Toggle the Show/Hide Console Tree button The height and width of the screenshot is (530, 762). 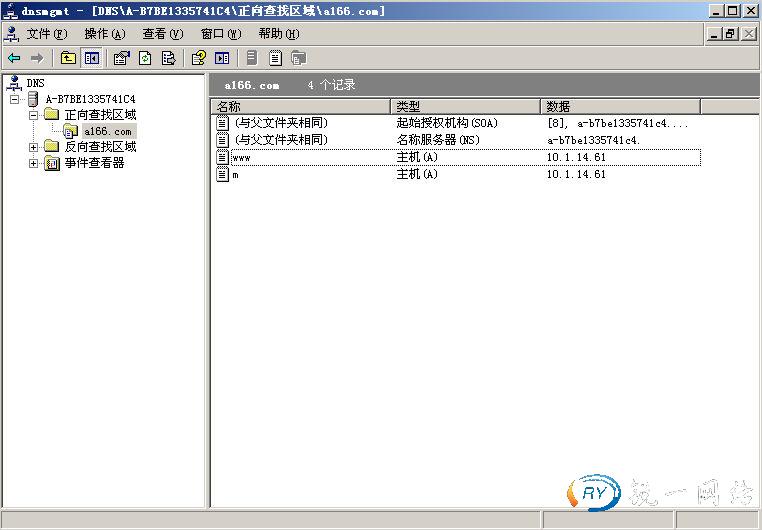tap(91, 58)
